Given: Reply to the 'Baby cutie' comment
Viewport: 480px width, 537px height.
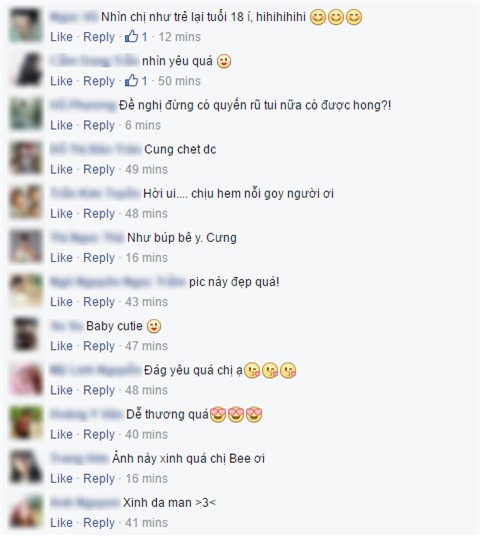Looking at the screenshot, I should (99, 346).
